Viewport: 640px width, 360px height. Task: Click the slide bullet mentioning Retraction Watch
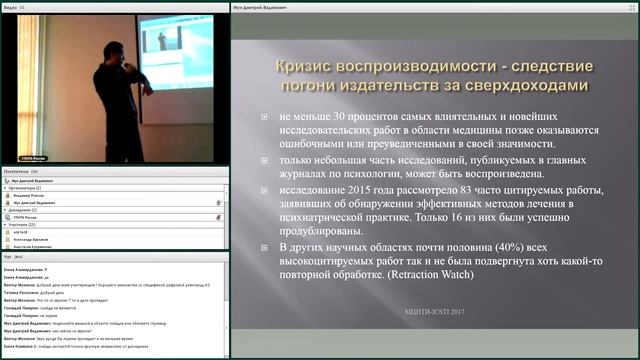point(441,261)
